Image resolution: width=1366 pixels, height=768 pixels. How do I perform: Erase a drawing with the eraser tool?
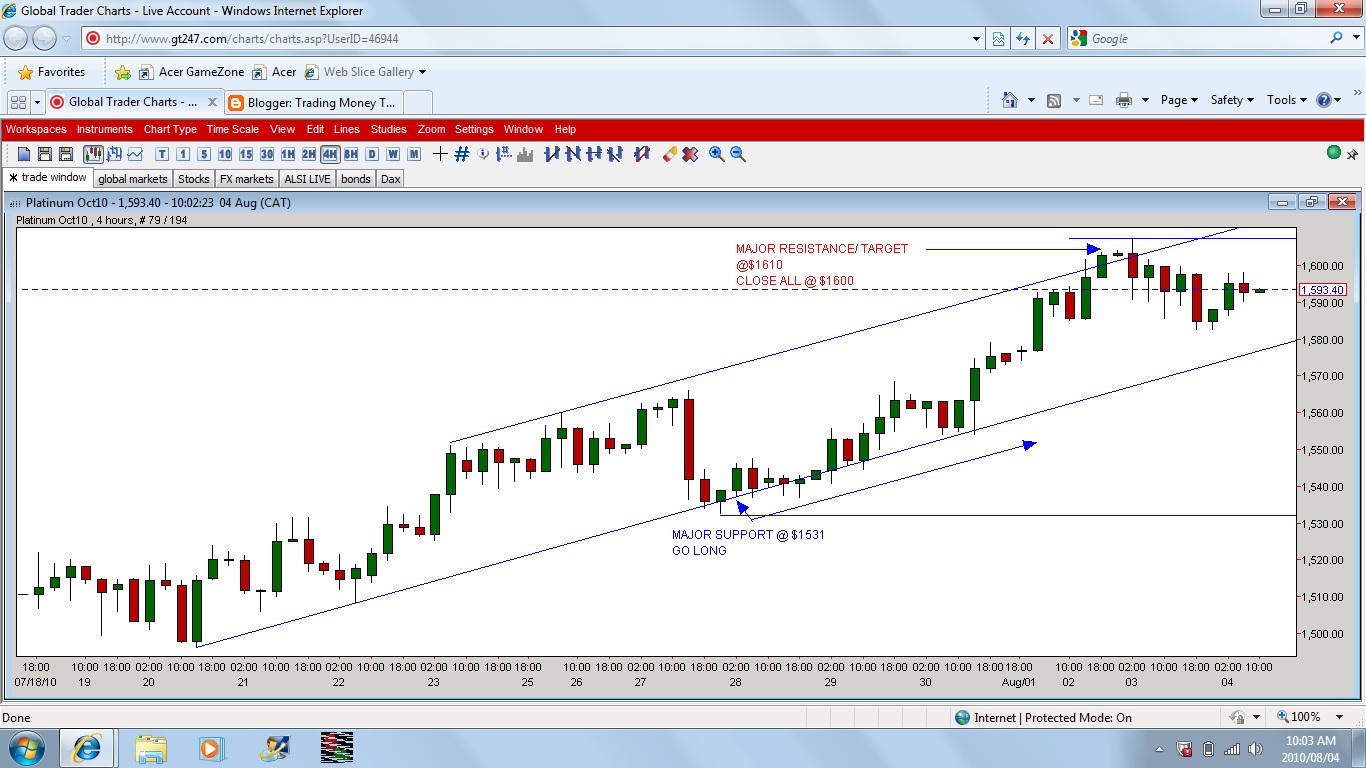[668, 154]
